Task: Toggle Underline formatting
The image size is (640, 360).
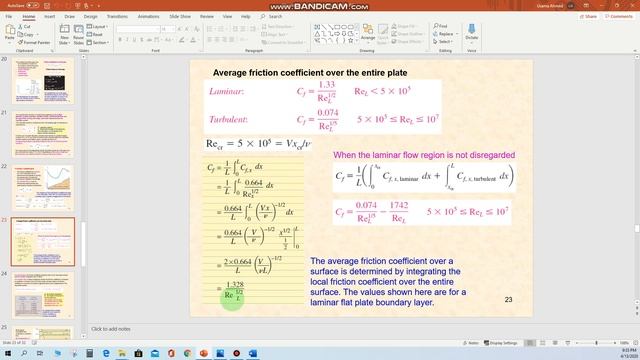Action: 135,40
